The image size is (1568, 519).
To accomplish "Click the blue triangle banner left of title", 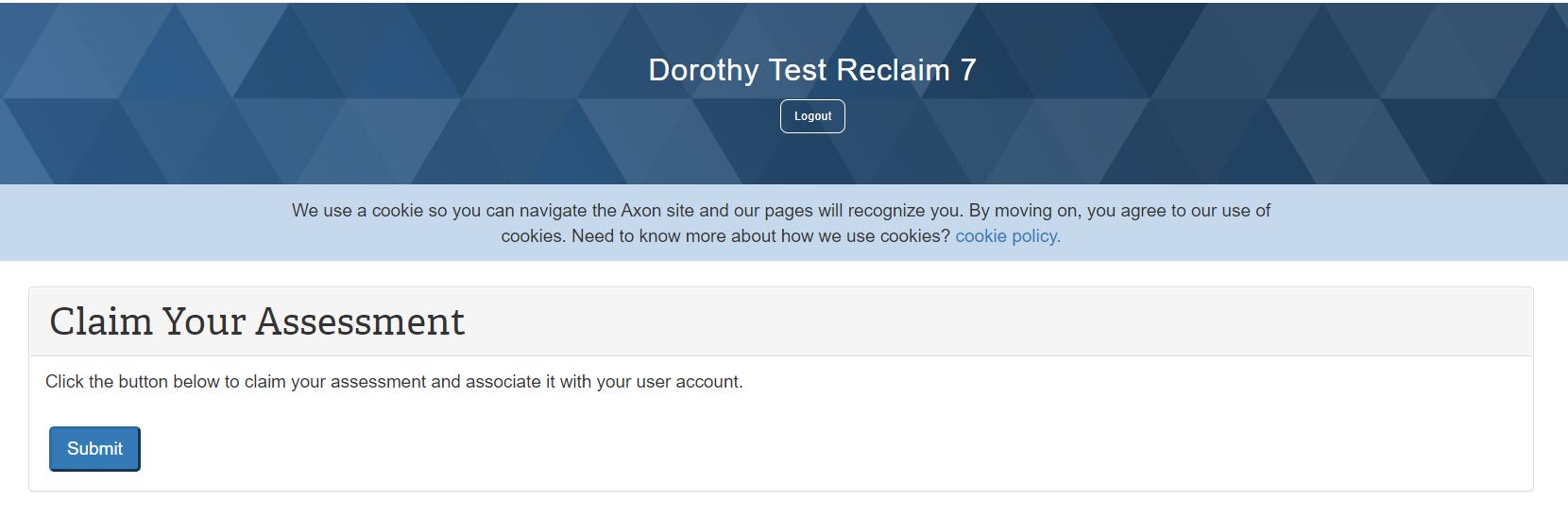I will (283, 95).
